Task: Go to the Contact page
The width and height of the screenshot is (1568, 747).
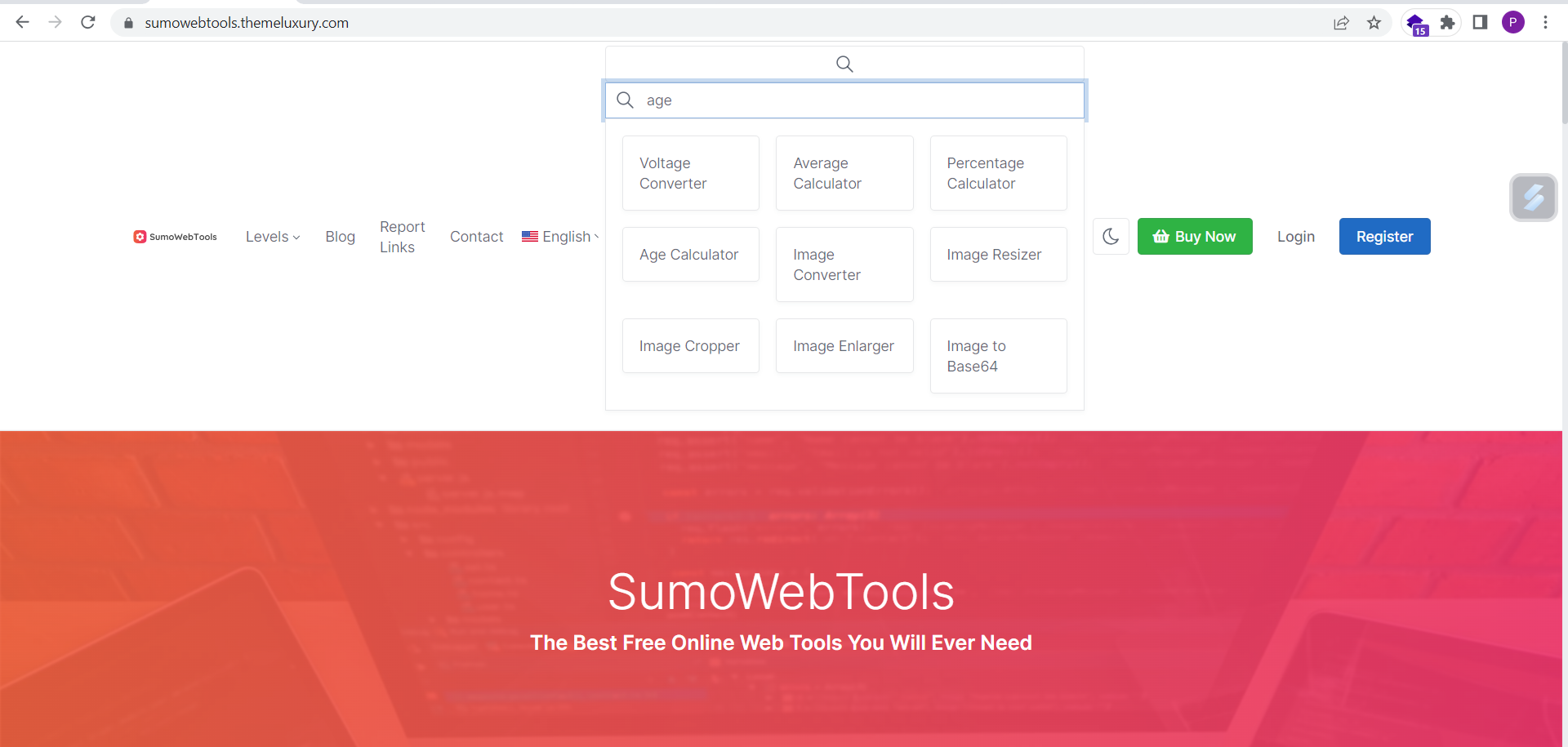Action: pos(476,237)
